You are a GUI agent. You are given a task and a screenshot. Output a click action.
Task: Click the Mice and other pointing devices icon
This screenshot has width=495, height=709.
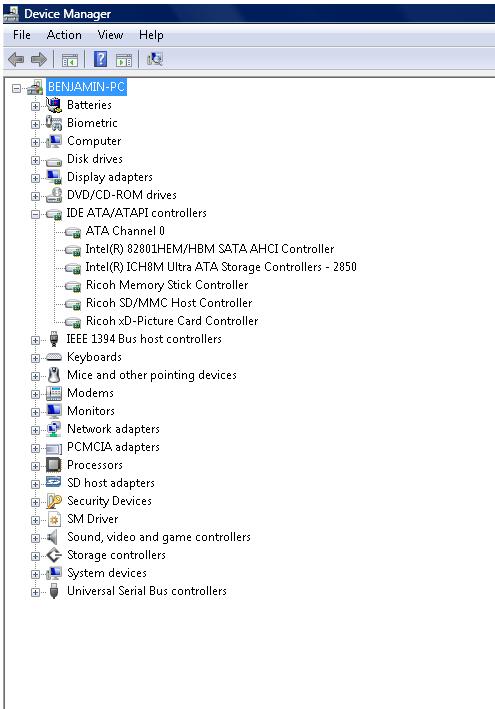(x=54, y=375)
